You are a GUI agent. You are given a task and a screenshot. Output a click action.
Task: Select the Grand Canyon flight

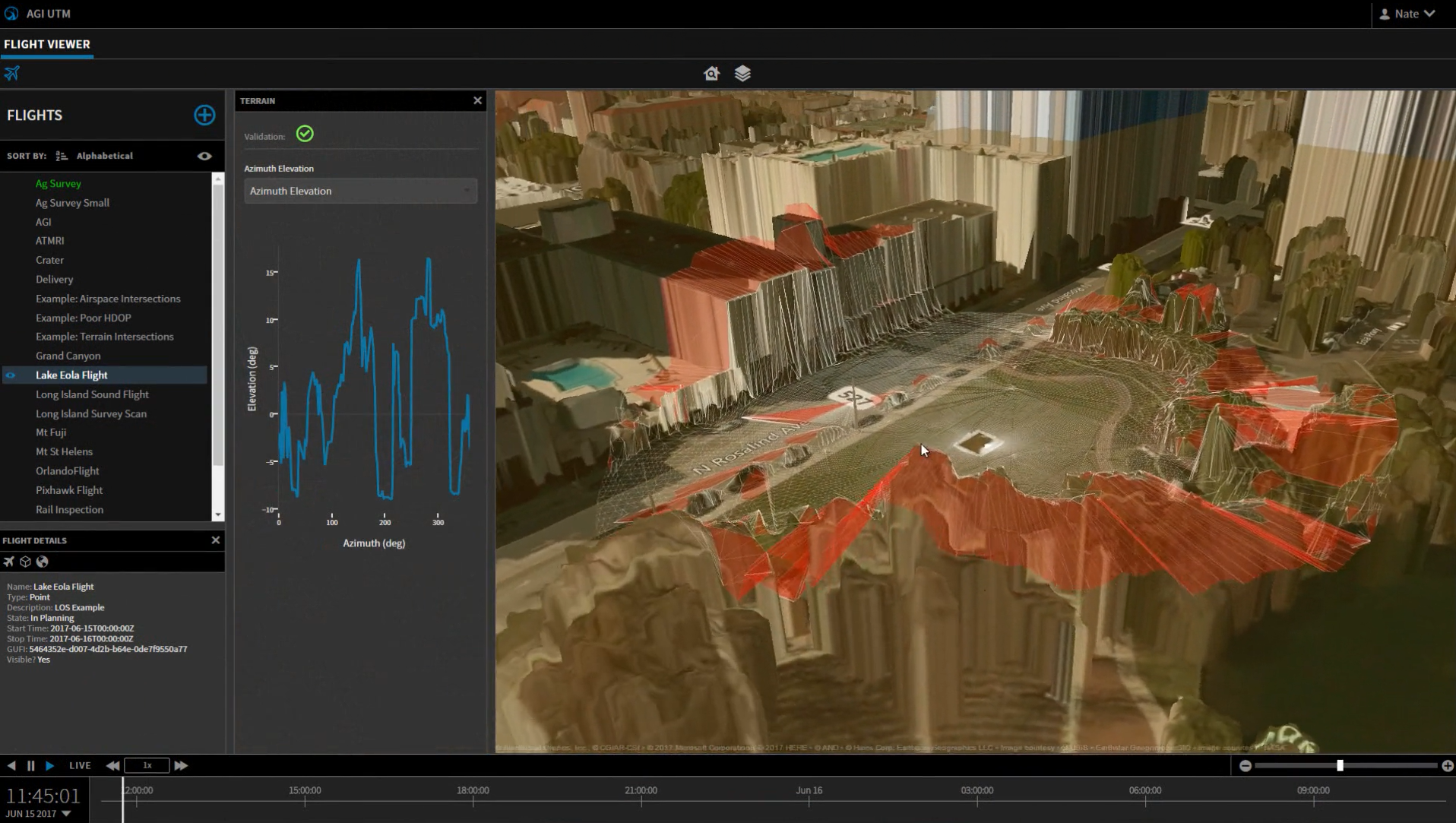68,356
